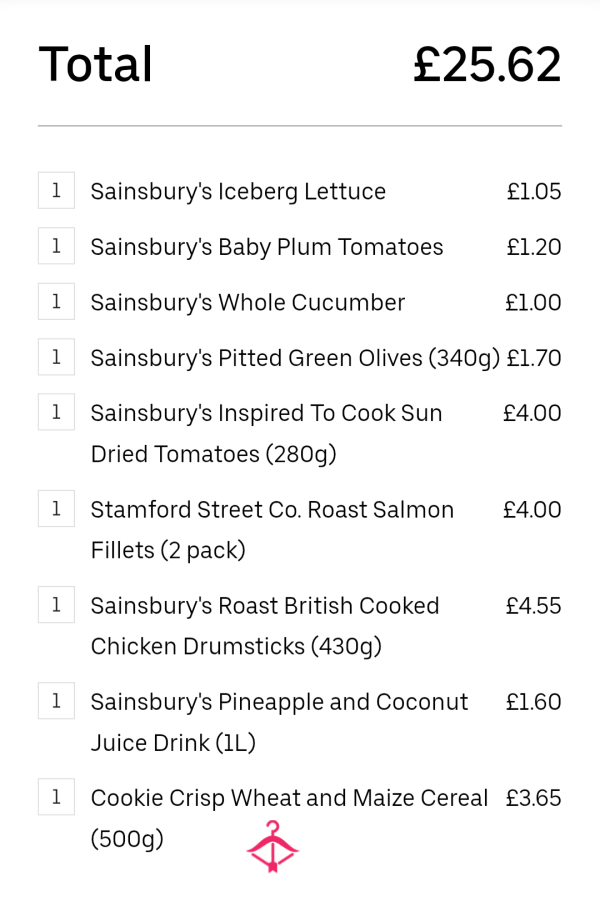Select quantity box for Chicken Drumsticks
Screen dimensions: 600x901
tap(56, 604)
